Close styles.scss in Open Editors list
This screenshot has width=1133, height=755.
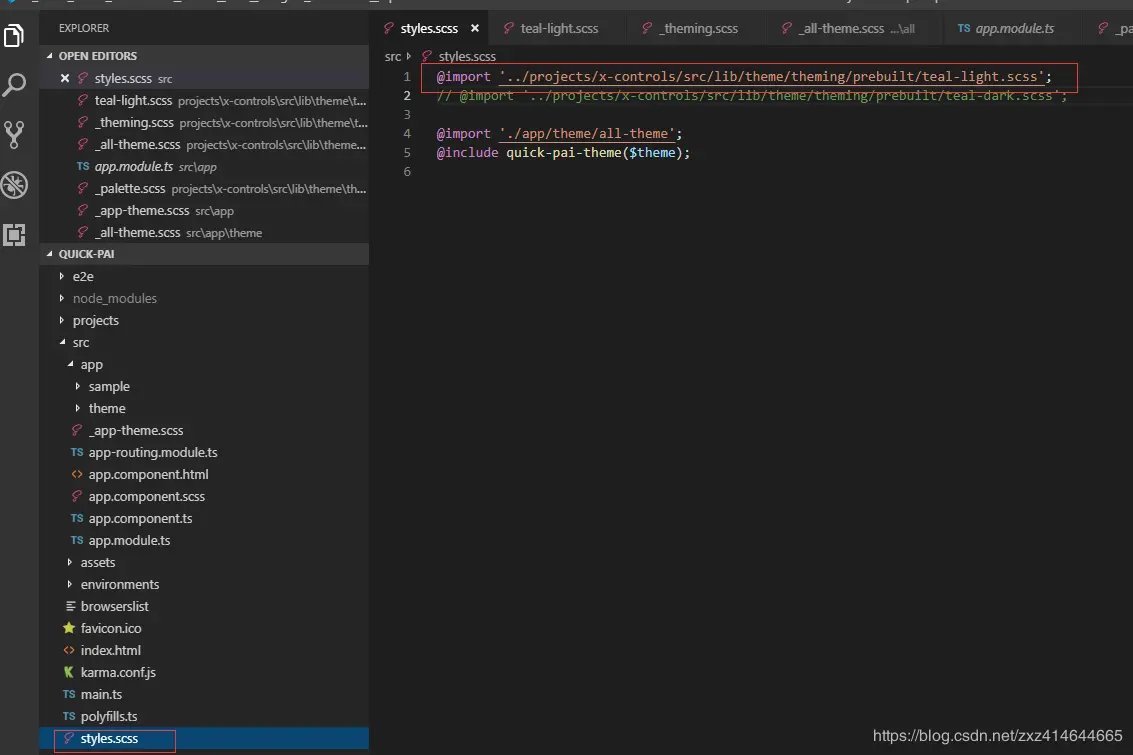click(65, 78)
